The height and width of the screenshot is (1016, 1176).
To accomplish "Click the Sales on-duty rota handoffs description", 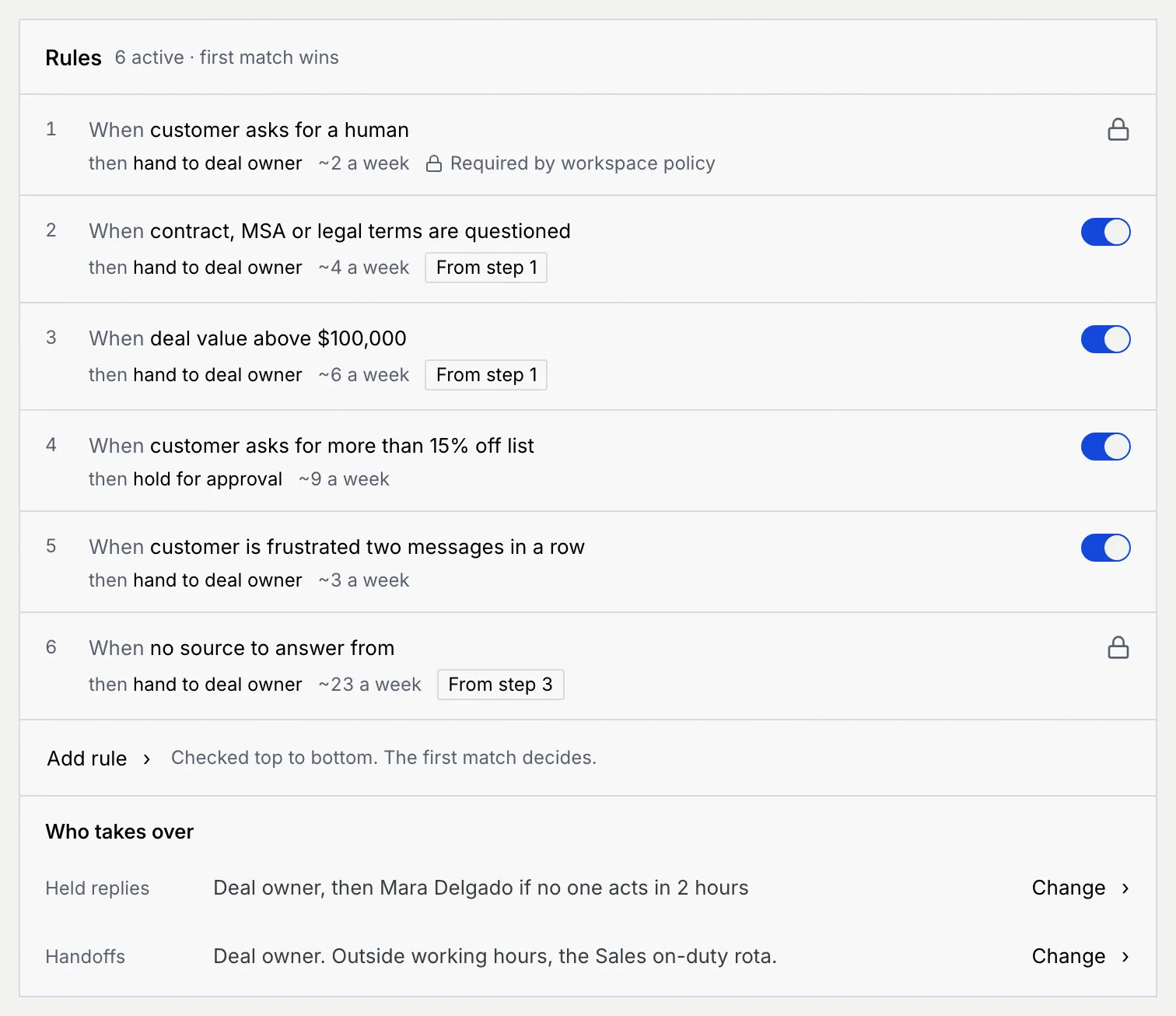I will (495, 956).
